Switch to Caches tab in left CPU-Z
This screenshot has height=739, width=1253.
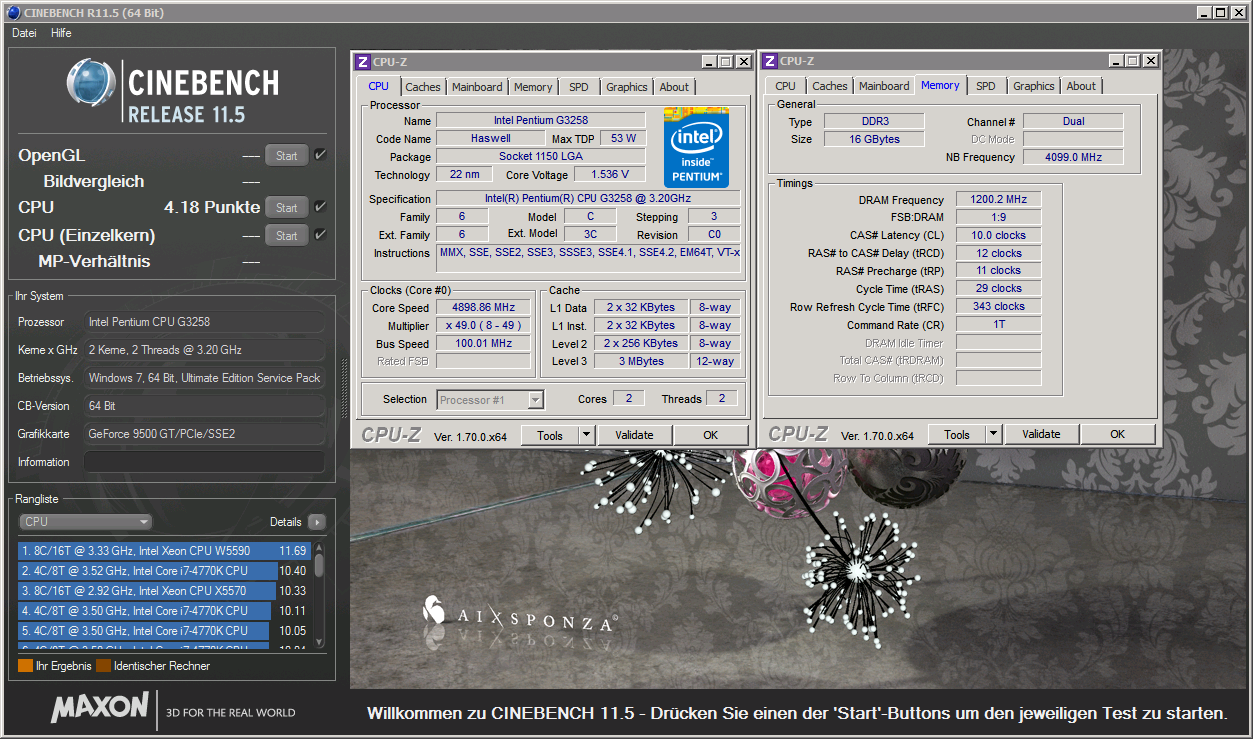423,87
